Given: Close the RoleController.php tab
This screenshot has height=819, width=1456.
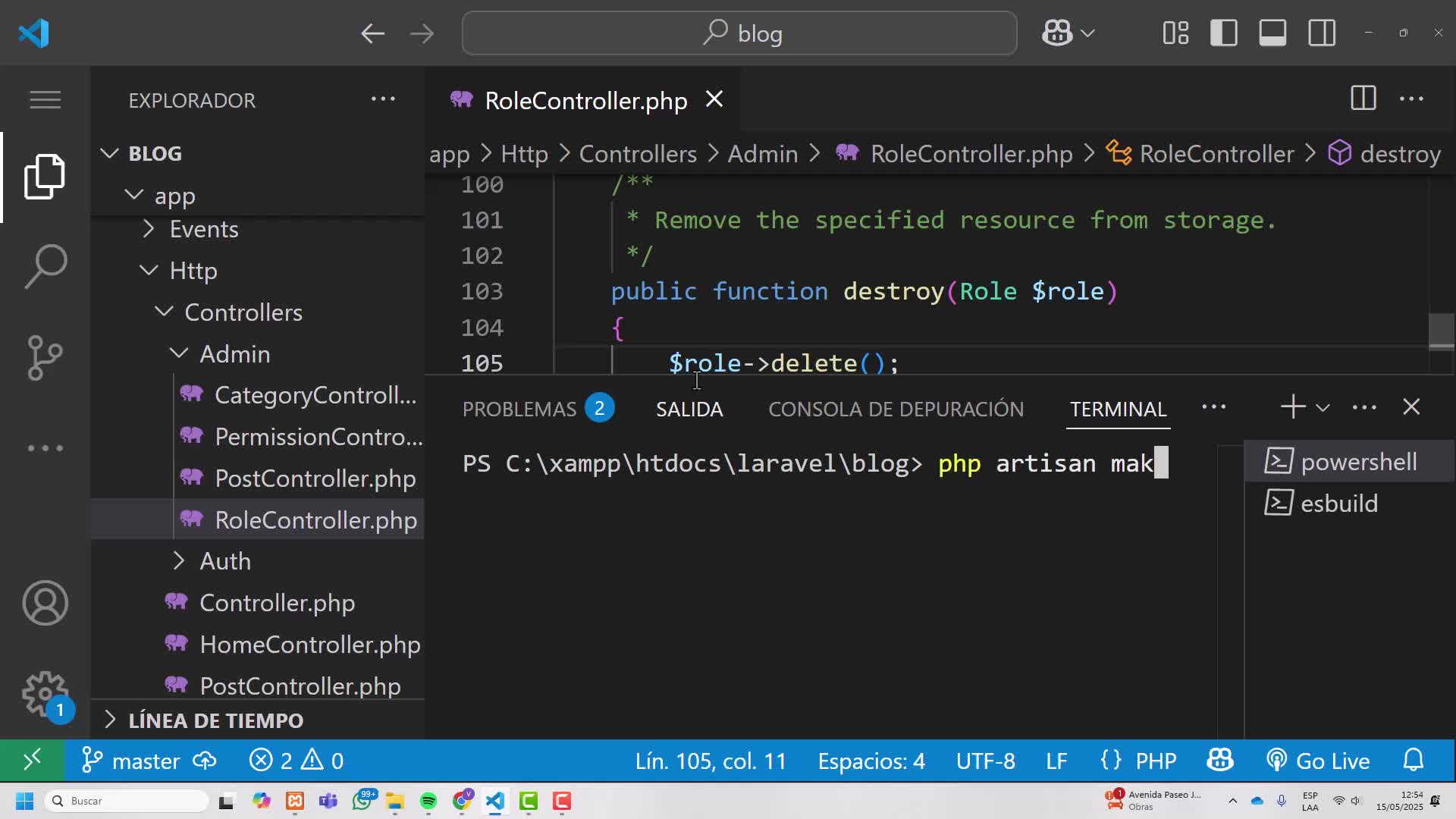Looking at the screenshot, I should coord(714,99).
